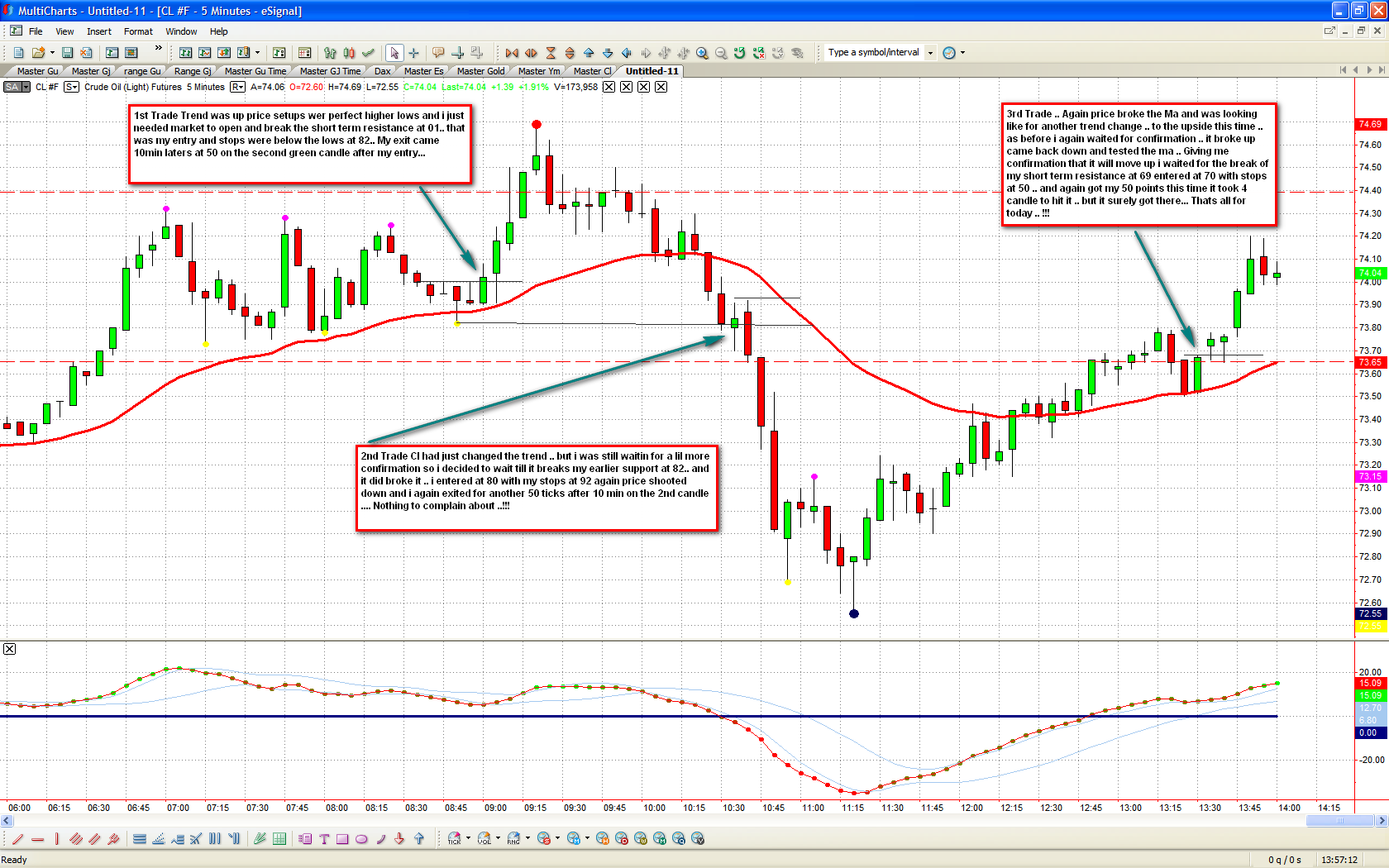Open the File menu
Screen dimensions: 1389x868
click(36, 31)
